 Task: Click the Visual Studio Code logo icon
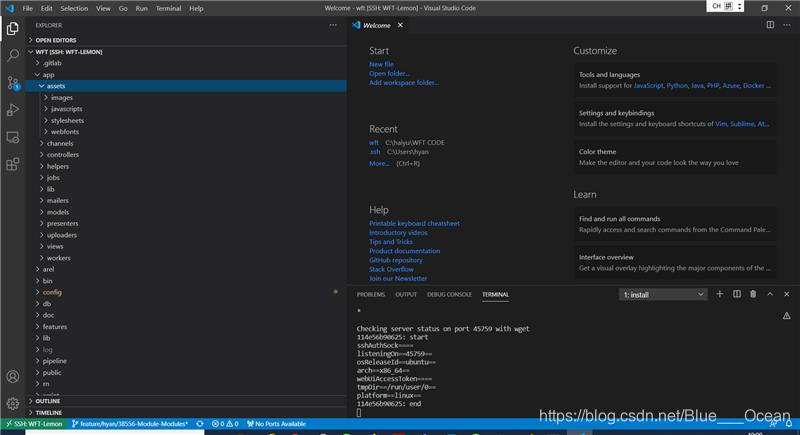(10, 8)
